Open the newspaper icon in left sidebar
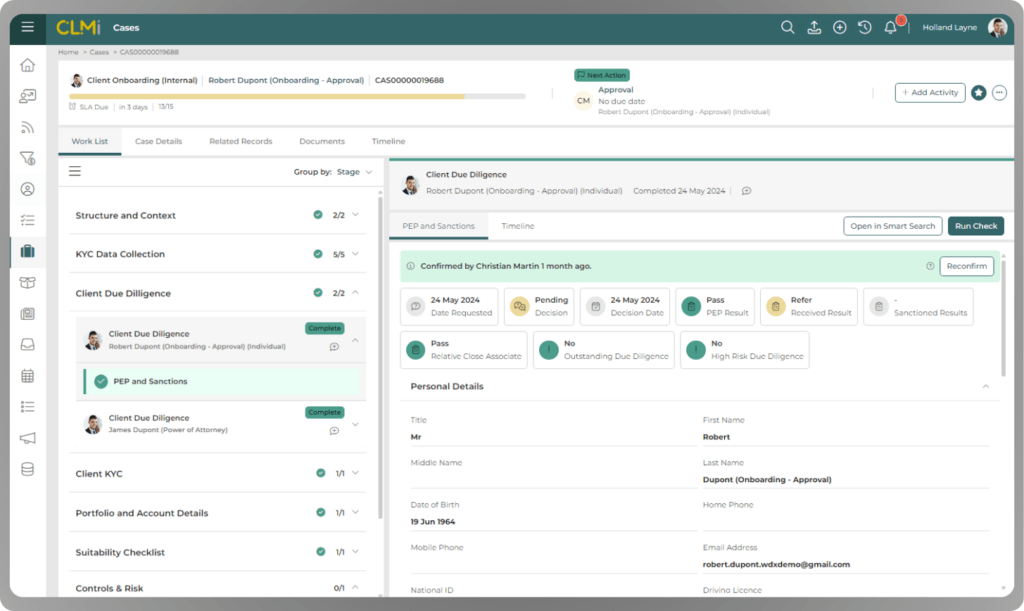 tap(27, 314)
